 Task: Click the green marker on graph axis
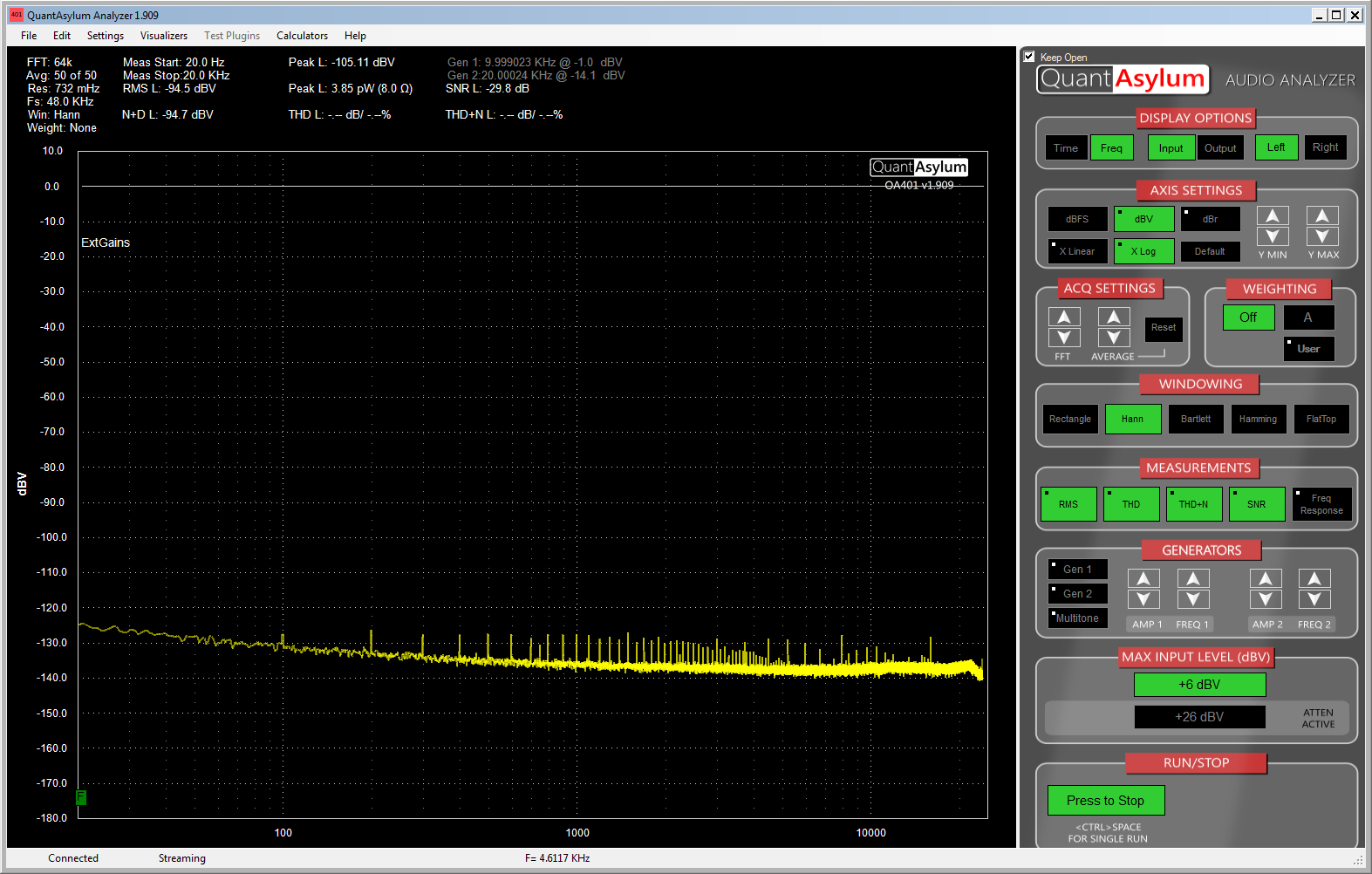tap(81, 797)
